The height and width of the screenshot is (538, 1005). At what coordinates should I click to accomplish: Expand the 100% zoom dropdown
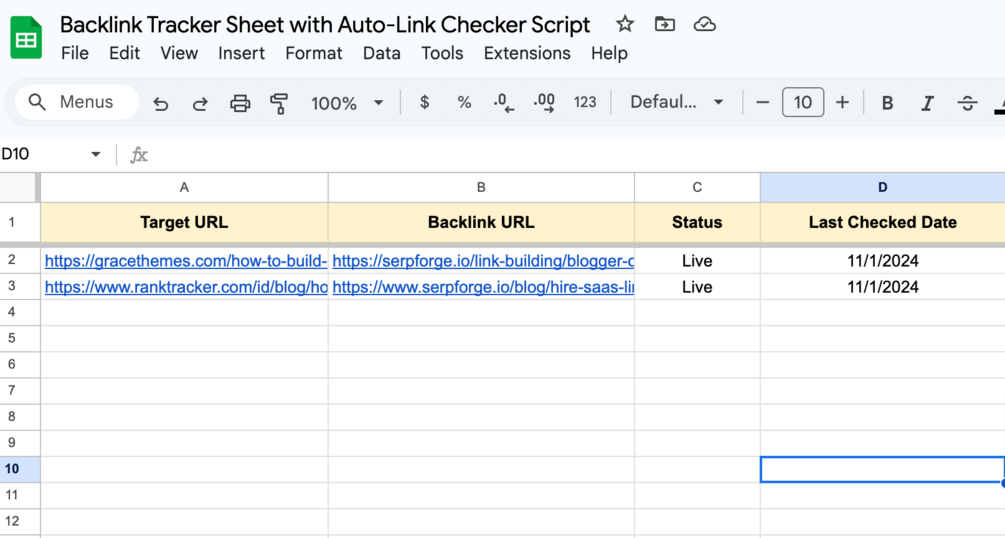coord(379,103)
